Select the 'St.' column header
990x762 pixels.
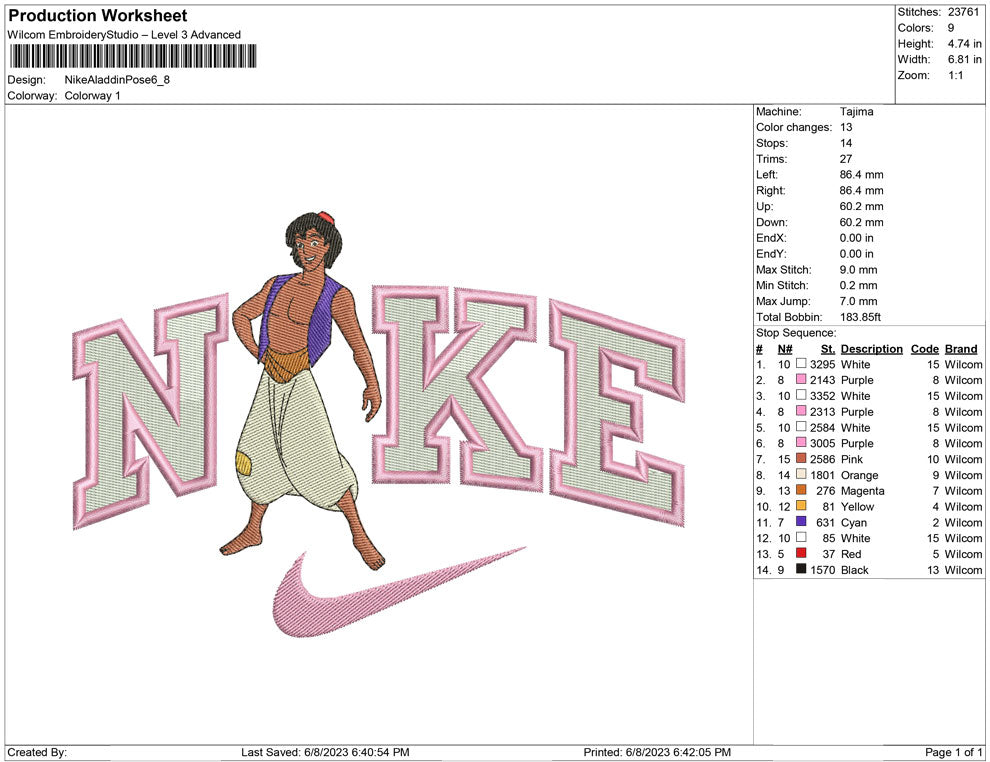tap(828, 348)
